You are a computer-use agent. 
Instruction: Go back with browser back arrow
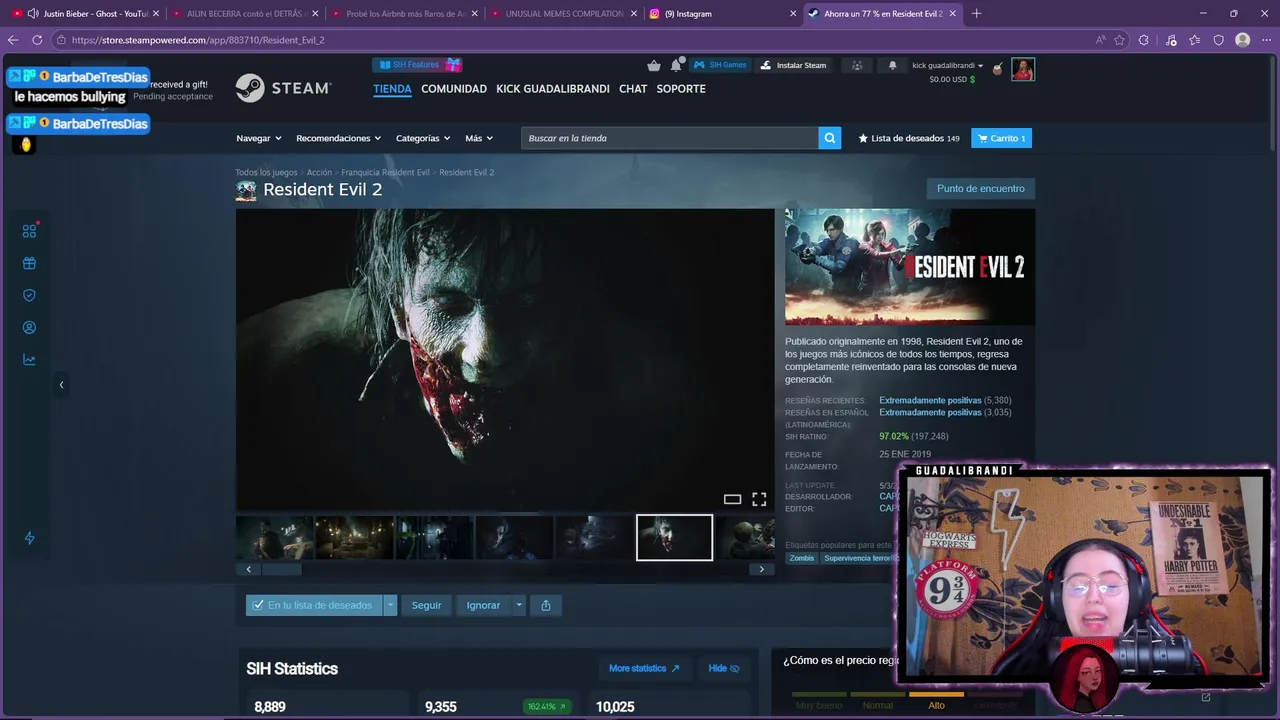coord(13,40)
